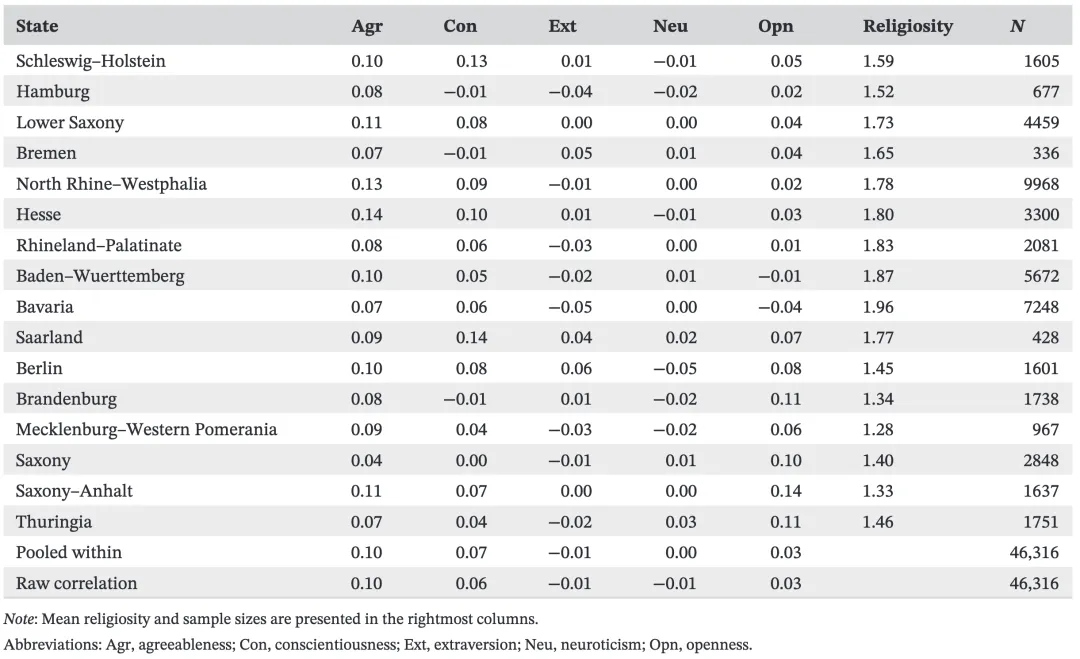Select the sample size 9968 cell
This screenshot has height=659, width=1080.
click(1041, 184)
